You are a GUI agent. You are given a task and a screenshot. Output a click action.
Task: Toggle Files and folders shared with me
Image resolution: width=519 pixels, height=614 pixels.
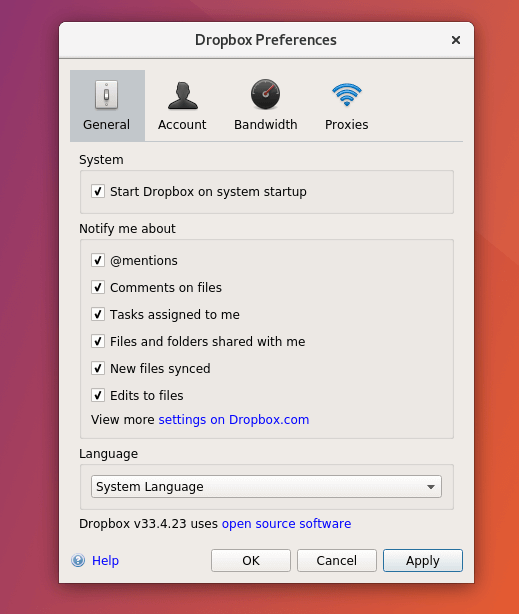pyautogui.click(x=98, y=341)
